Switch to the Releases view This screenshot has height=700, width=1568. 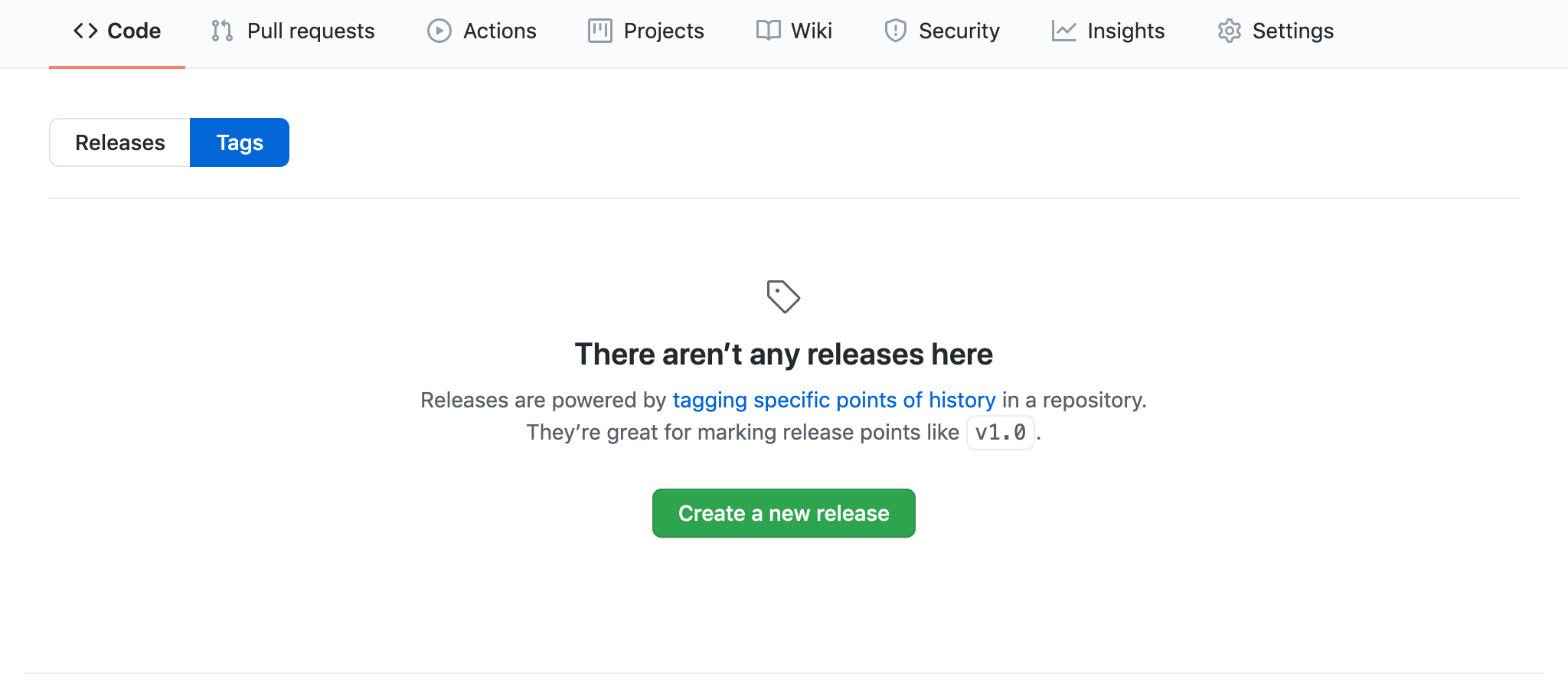[119, 142]
